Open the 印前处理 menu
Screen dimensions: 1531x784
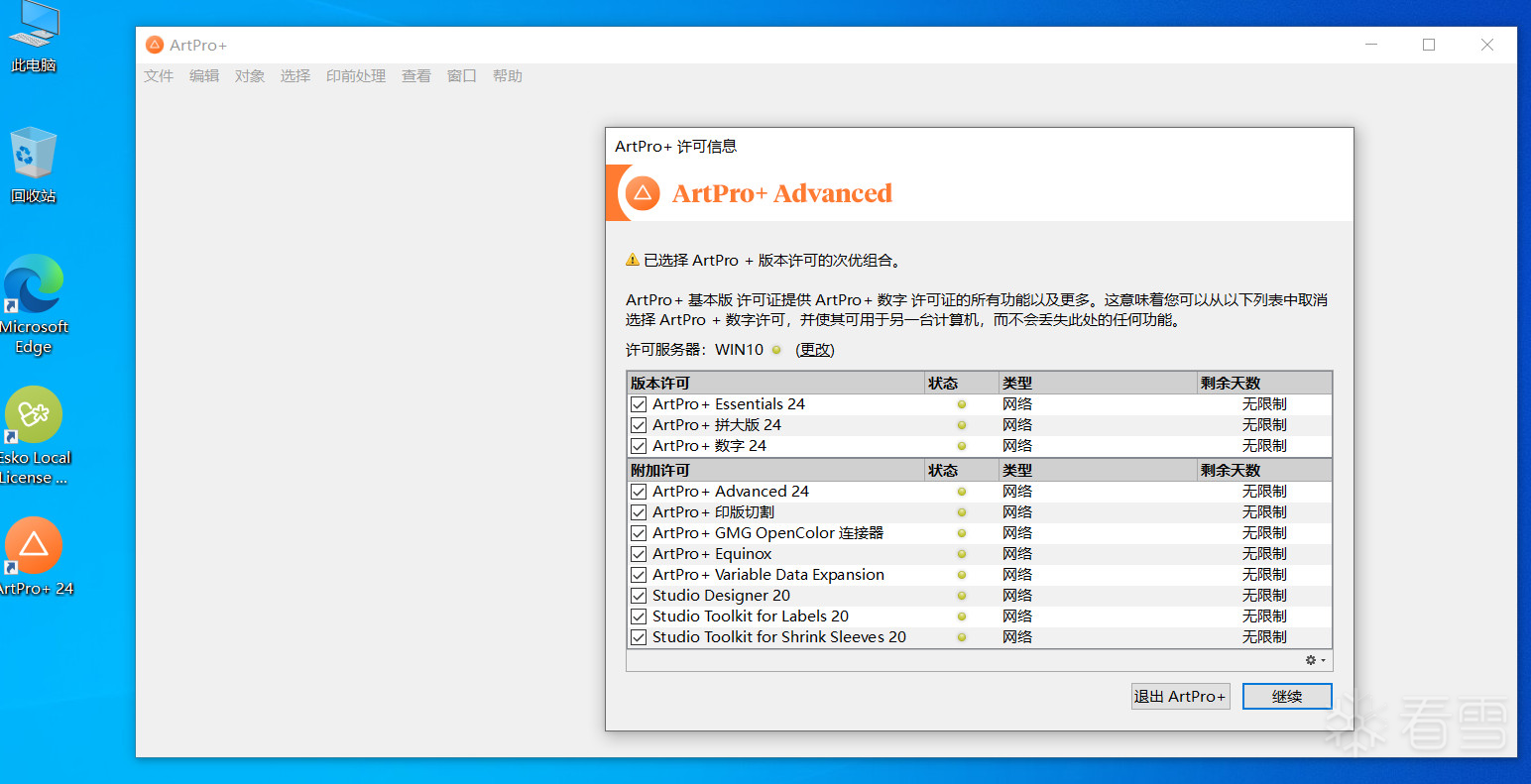[x=356, y=76]
